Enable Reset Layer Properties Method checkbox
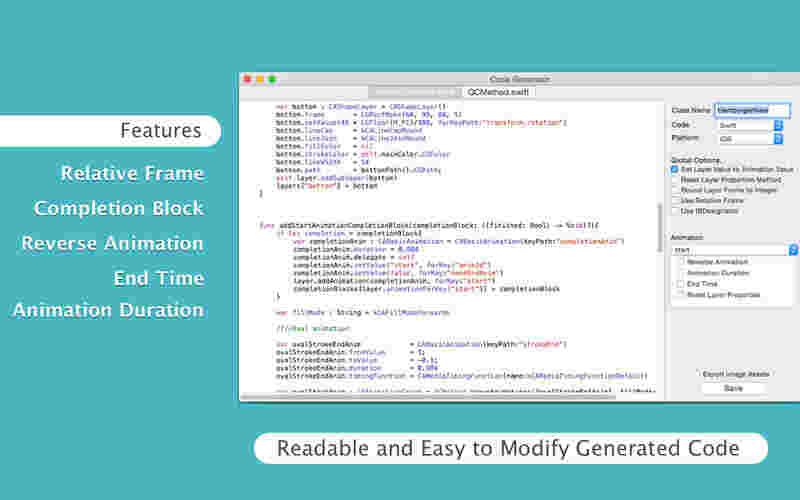 click(674, 180)
